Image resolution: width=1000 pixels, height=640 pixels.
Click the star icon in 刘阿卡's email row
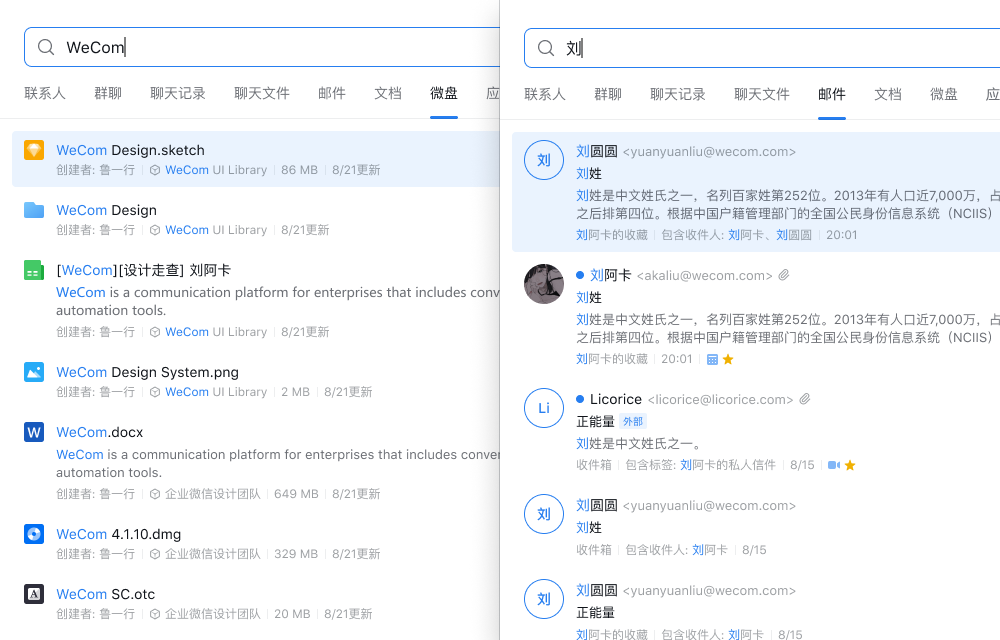click(x=728, y=359)
